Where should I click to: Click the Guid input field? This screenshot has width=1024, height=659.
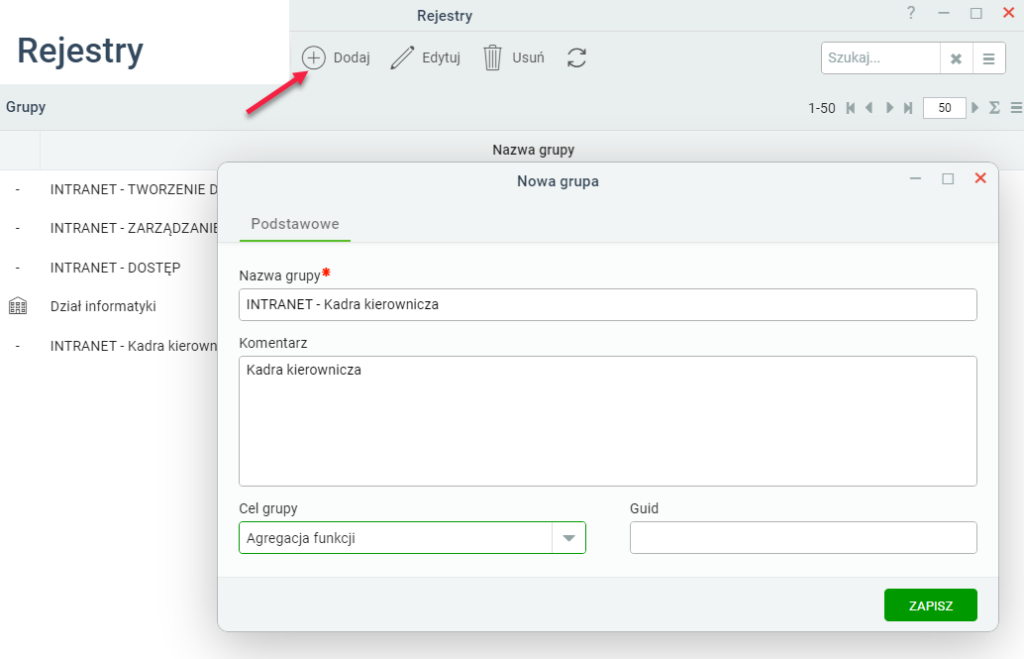(x=803, y=538)
